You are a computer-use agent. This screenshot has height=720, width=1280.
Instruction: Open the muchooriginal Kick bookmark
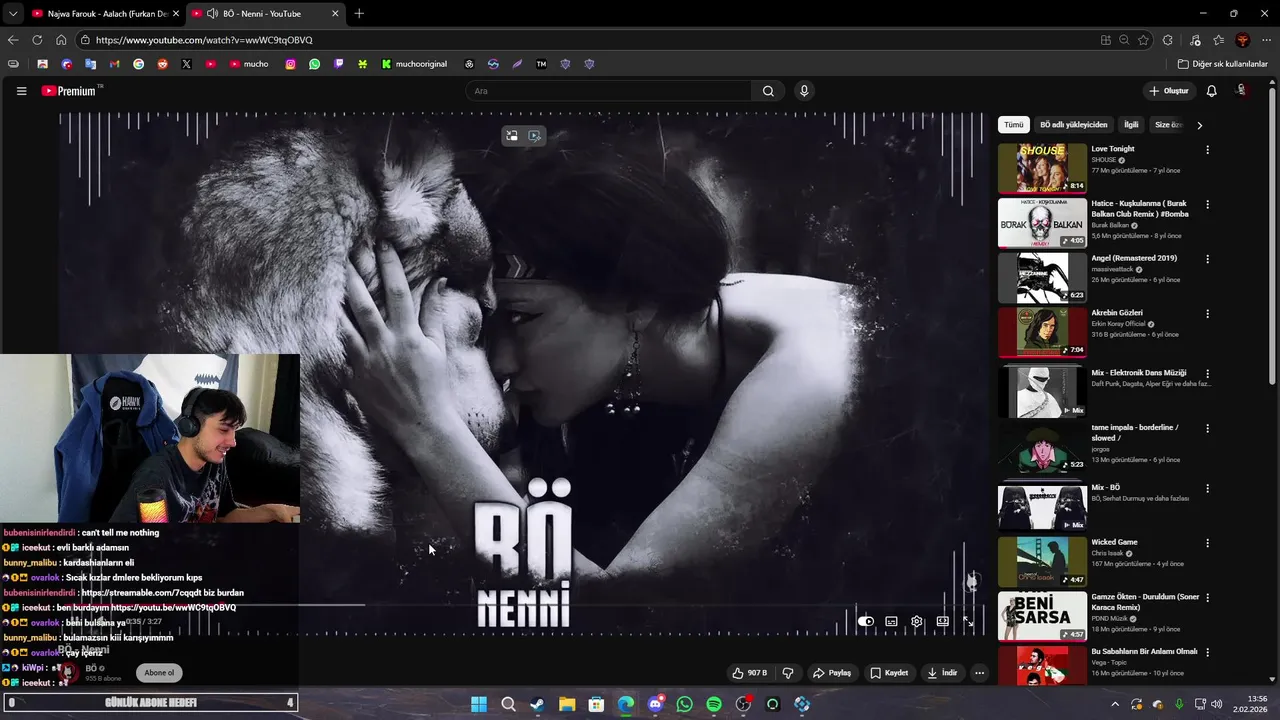[414, 64]
